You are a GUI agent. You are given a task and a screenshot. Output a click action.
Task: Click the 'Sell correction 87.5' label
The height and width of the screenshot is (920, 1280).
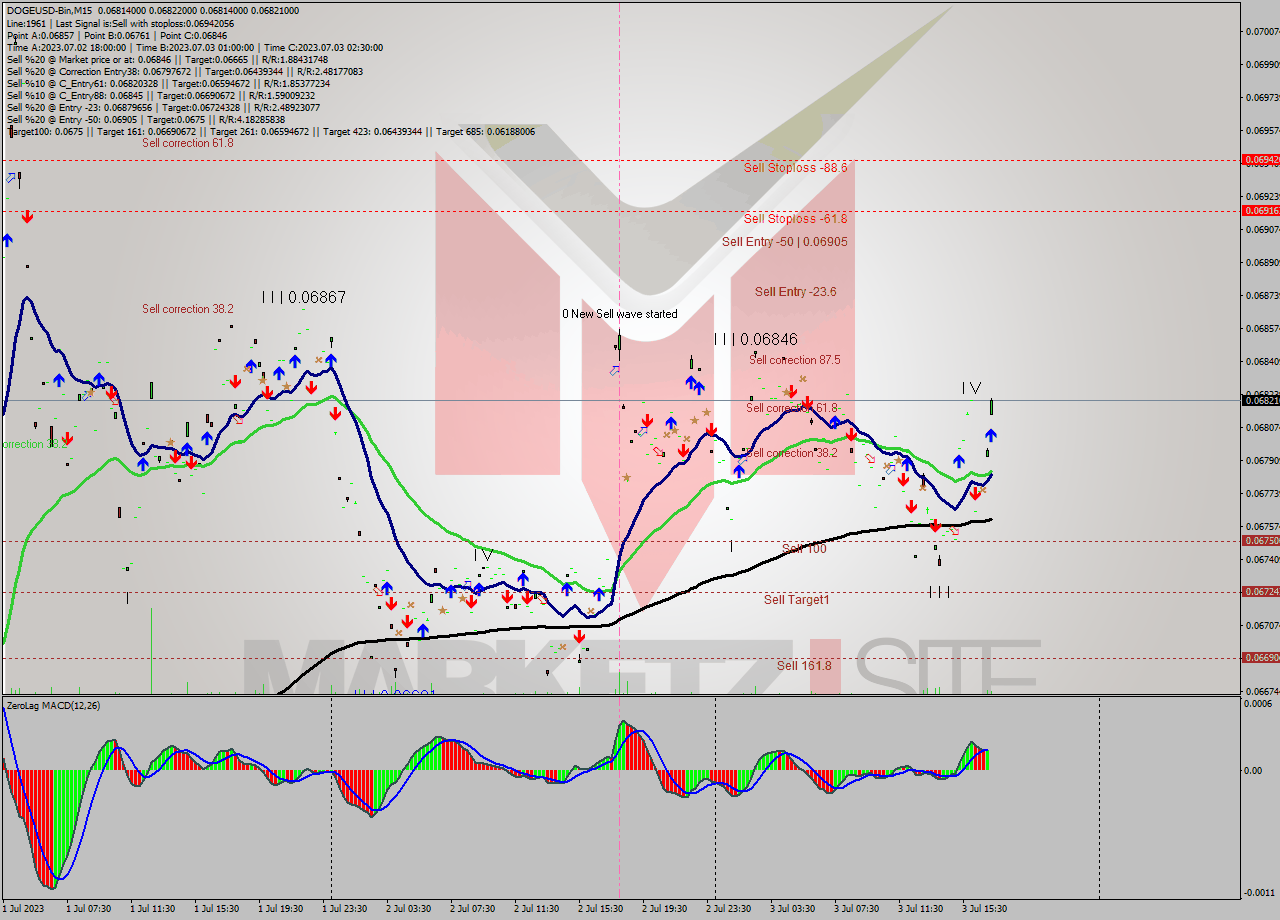pos(794,360)
